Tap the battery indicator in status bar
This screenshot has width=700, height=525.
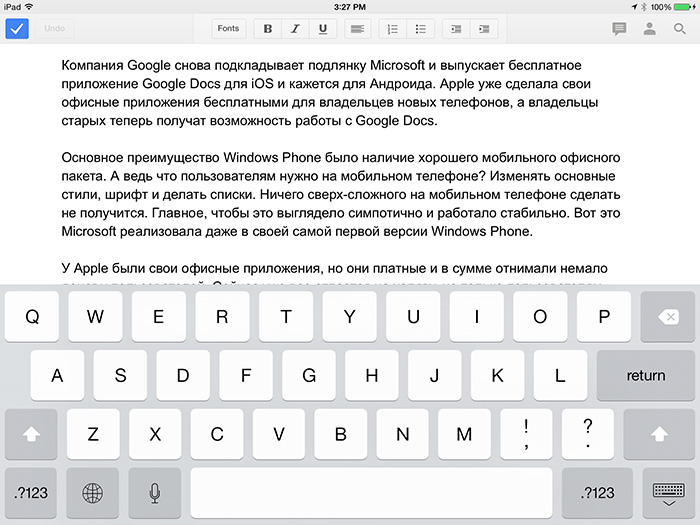pos(683,7)
